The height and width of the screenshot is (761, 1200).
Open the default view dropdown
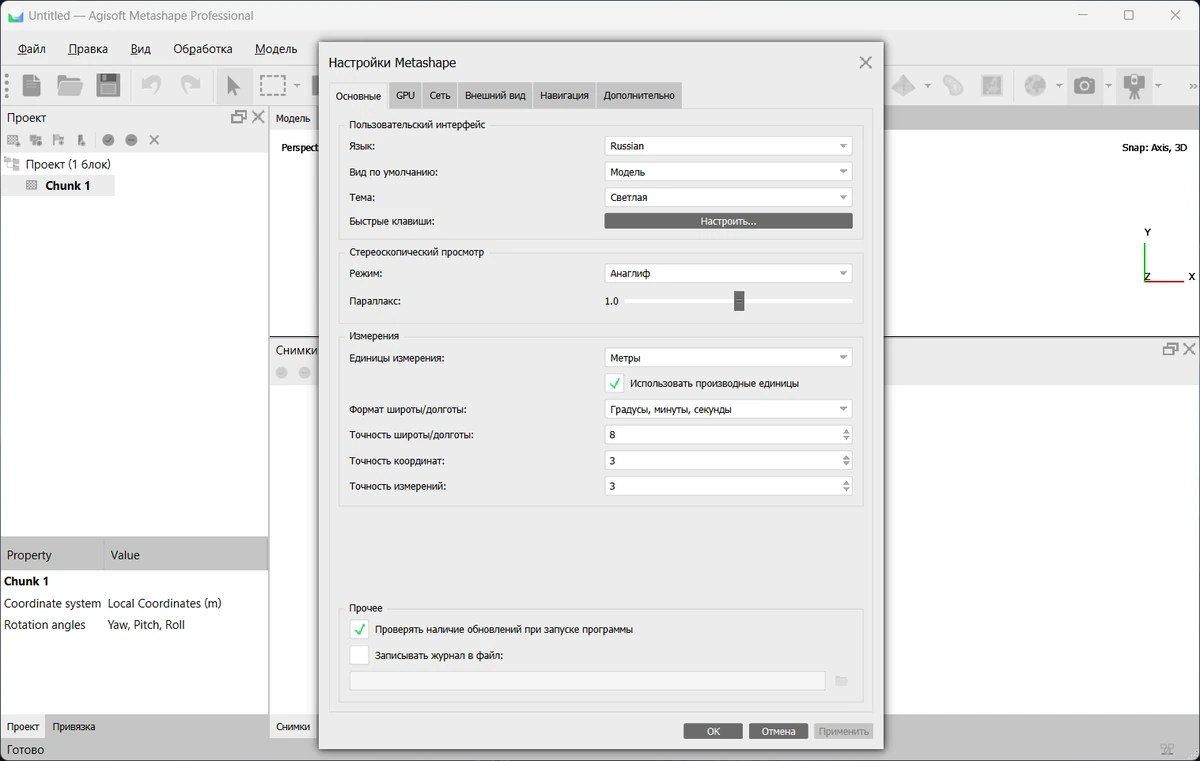point(728,172)
